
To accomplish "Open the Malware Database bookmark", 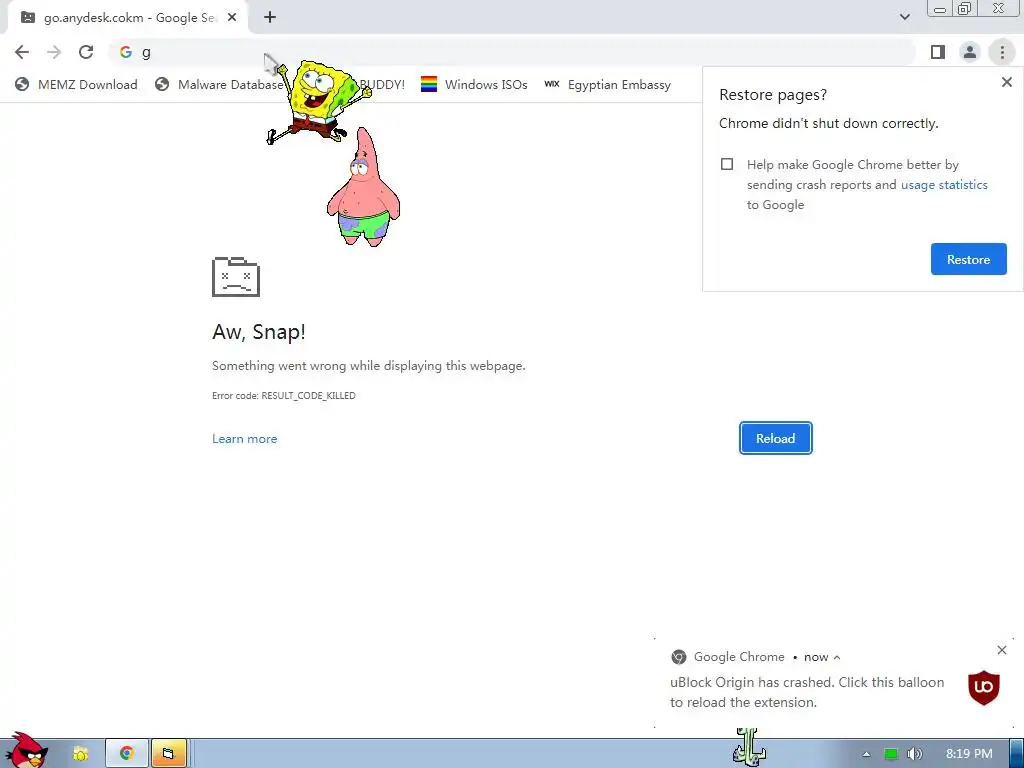I will pyautogui.click(x=219, y=84).
